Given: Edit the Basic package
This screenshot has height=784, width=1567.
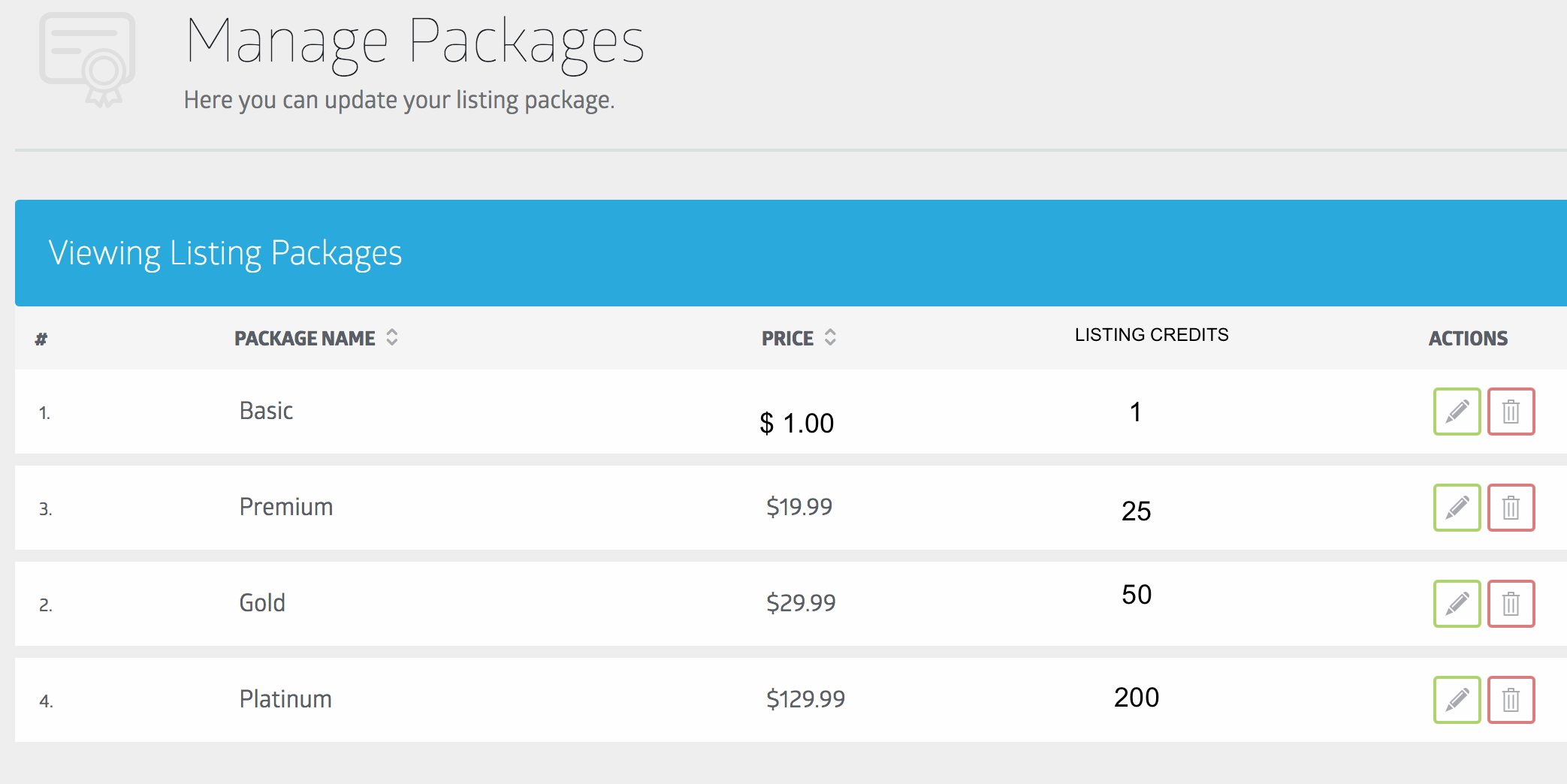Looking at the screenshot, I should click(1457, 412).
